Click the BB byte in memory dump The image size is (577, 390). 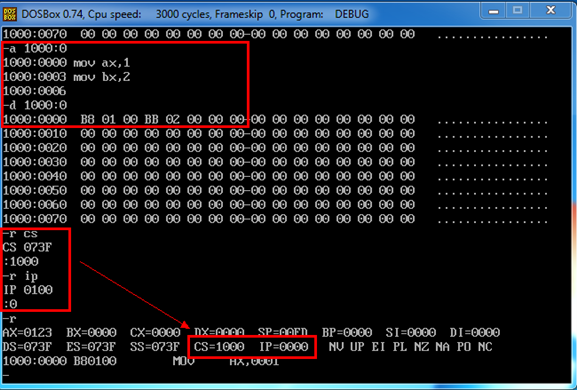pos(152,120)
